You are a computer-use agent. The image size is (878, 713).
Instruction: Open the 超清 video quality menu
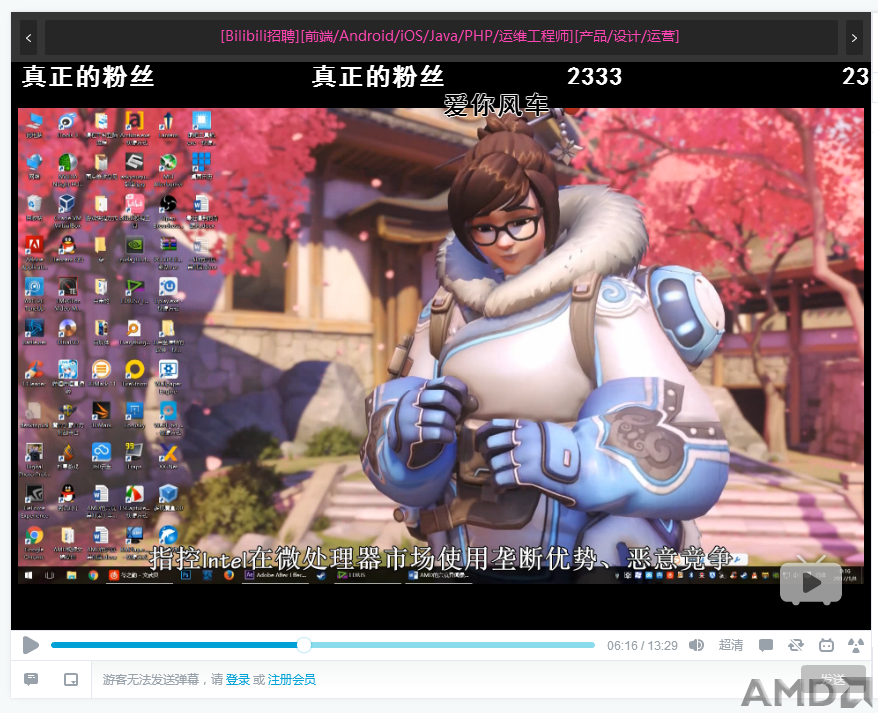731,645
